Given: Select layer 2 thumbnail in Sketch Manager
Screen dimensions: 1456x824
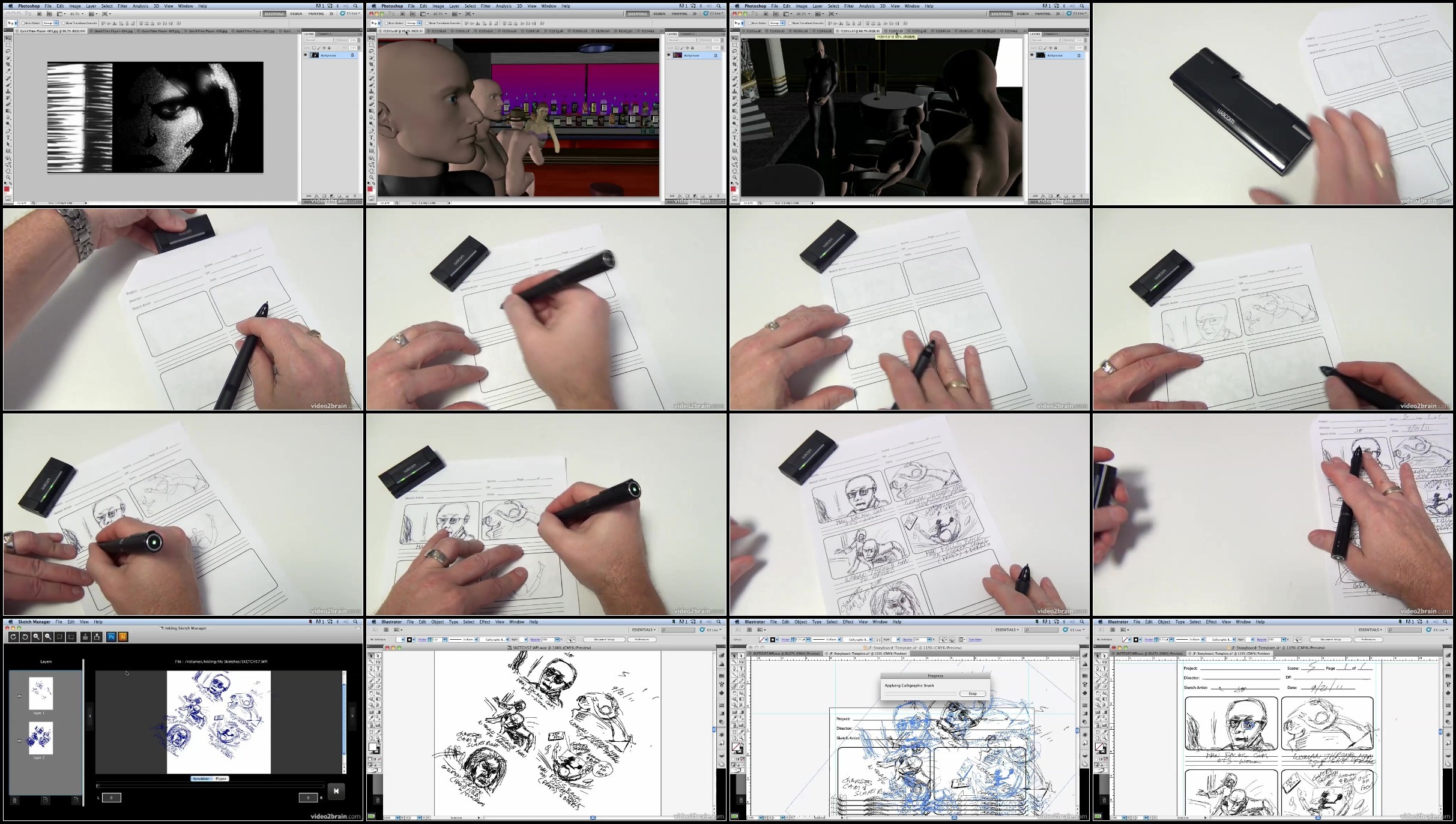Looking at the screenshot, I should pos(41,738).
